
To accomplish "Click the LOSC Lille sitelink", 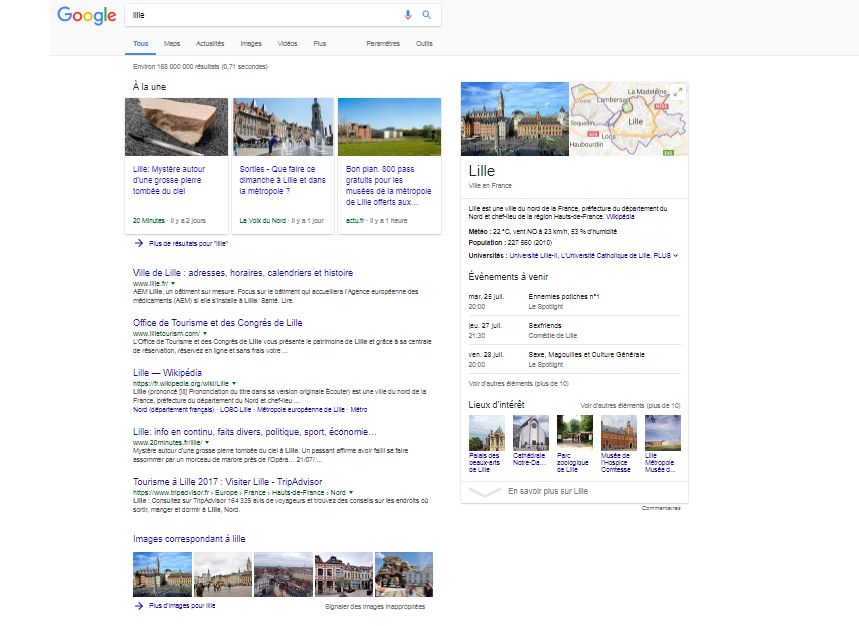I will pos(235,410).
